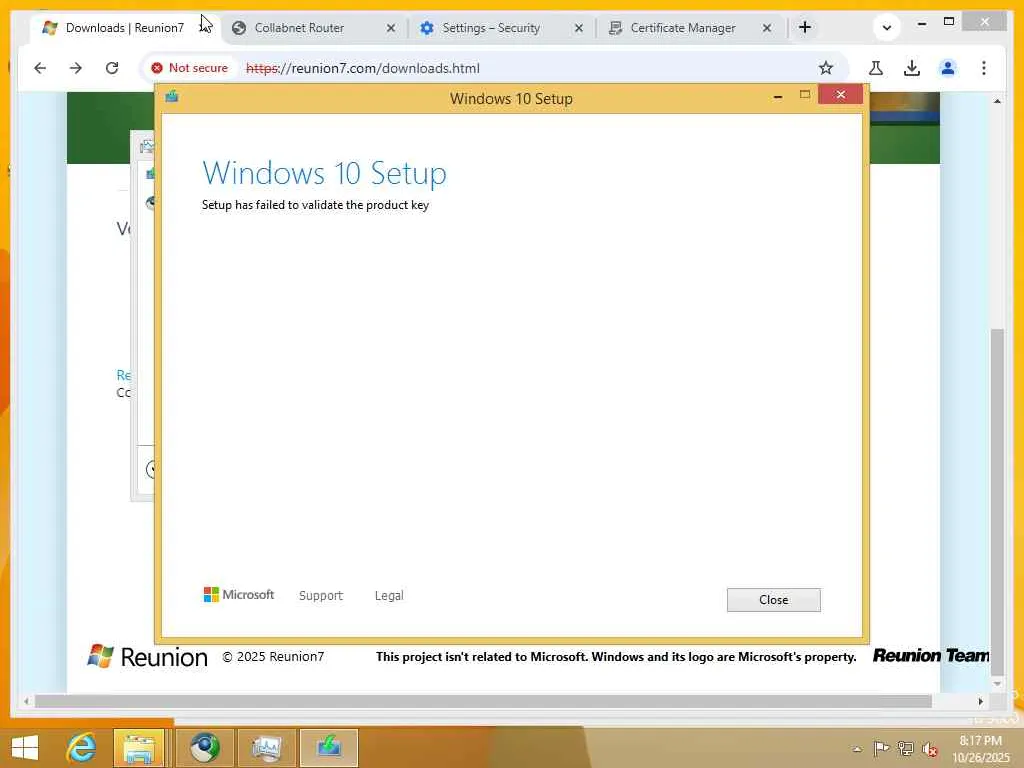This screenshot has width=1024, height=768.
Task: Maximize the Windows 10 Setup window
Action: 805,95
